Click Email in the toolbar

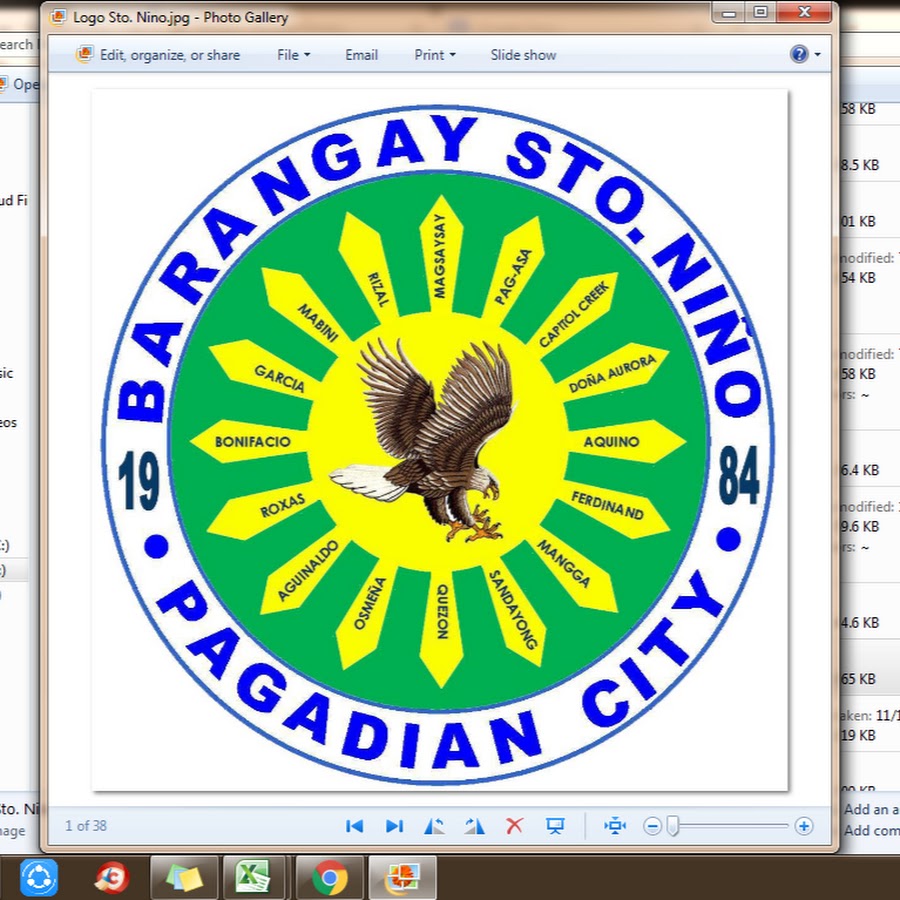(x=361, y=55)
